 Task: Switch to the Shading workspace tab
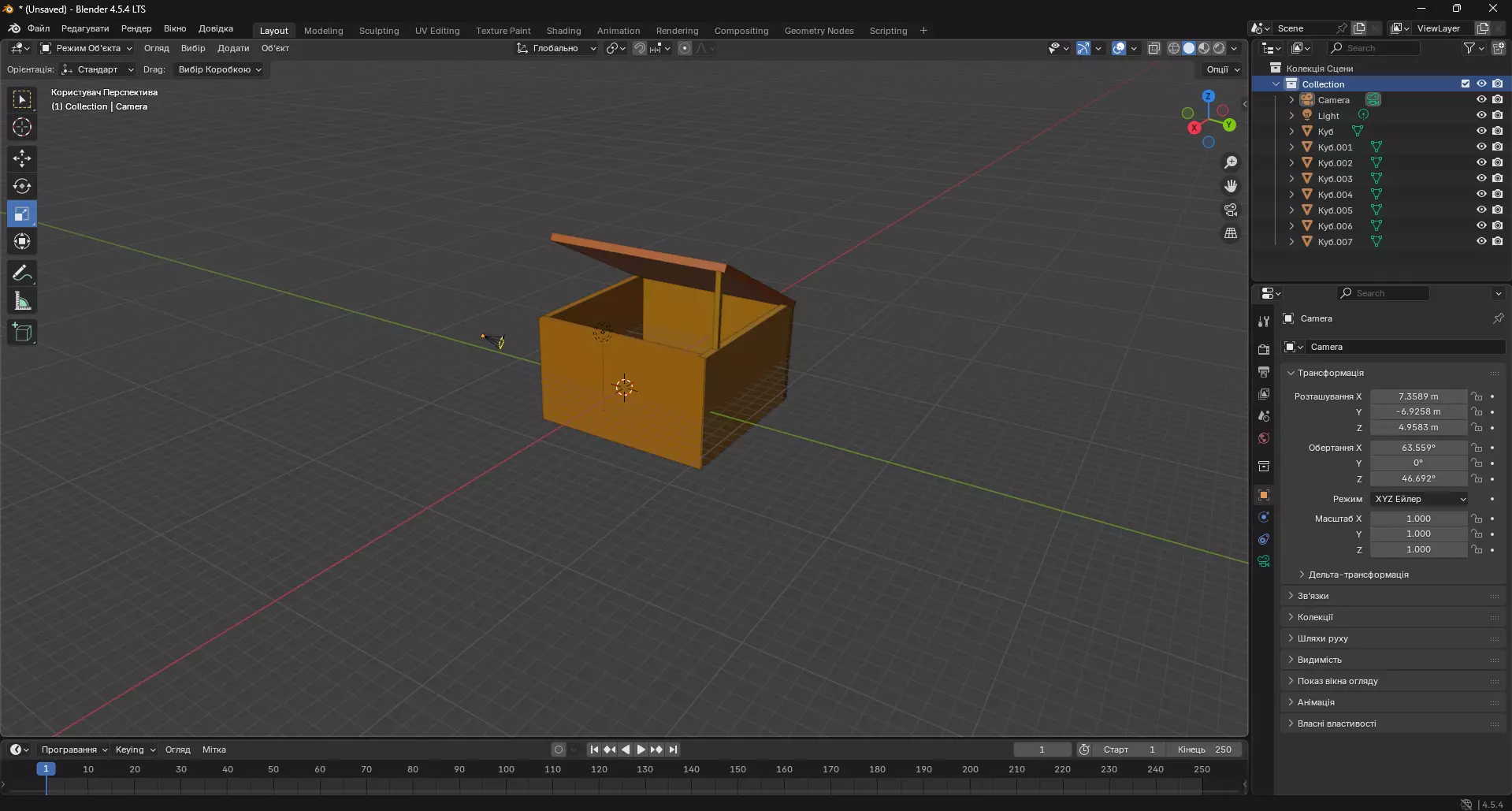pos(563,31)
